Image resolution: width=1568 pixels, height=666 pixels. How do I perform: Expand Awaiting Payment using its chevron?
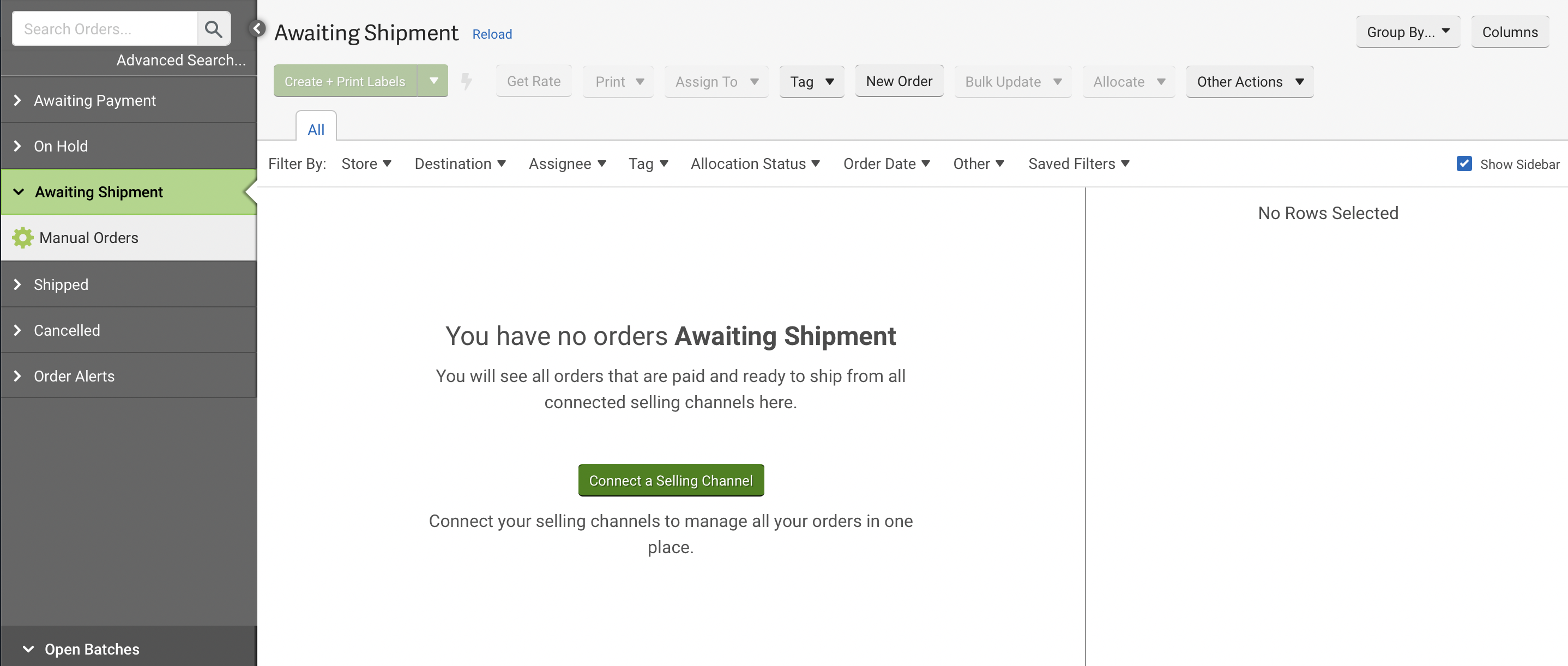tap(17, 100)
